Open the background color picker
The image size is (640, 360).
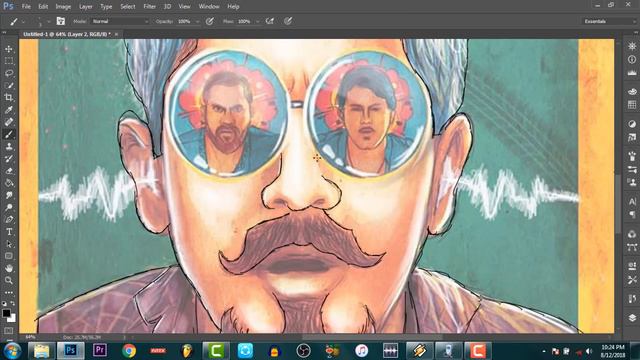[12, 318]
